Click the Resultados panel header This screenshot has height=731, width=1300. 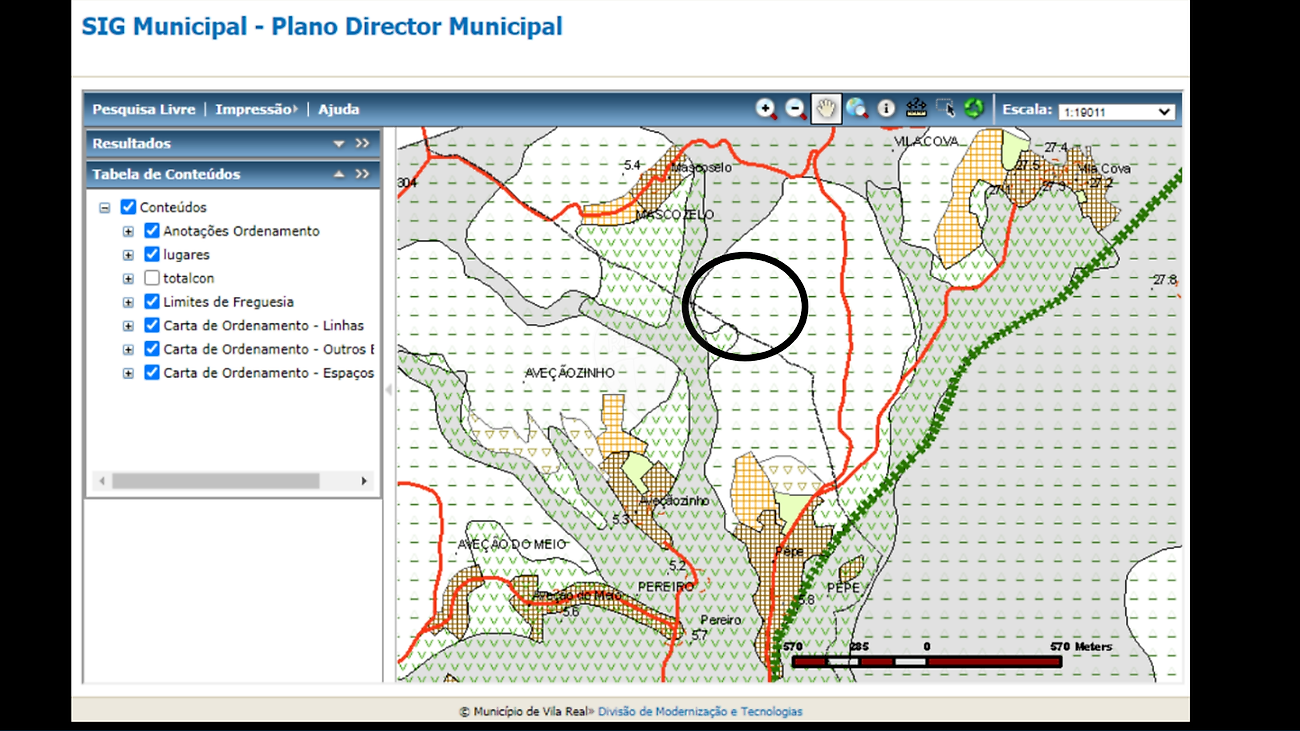(x=233, y=144)
